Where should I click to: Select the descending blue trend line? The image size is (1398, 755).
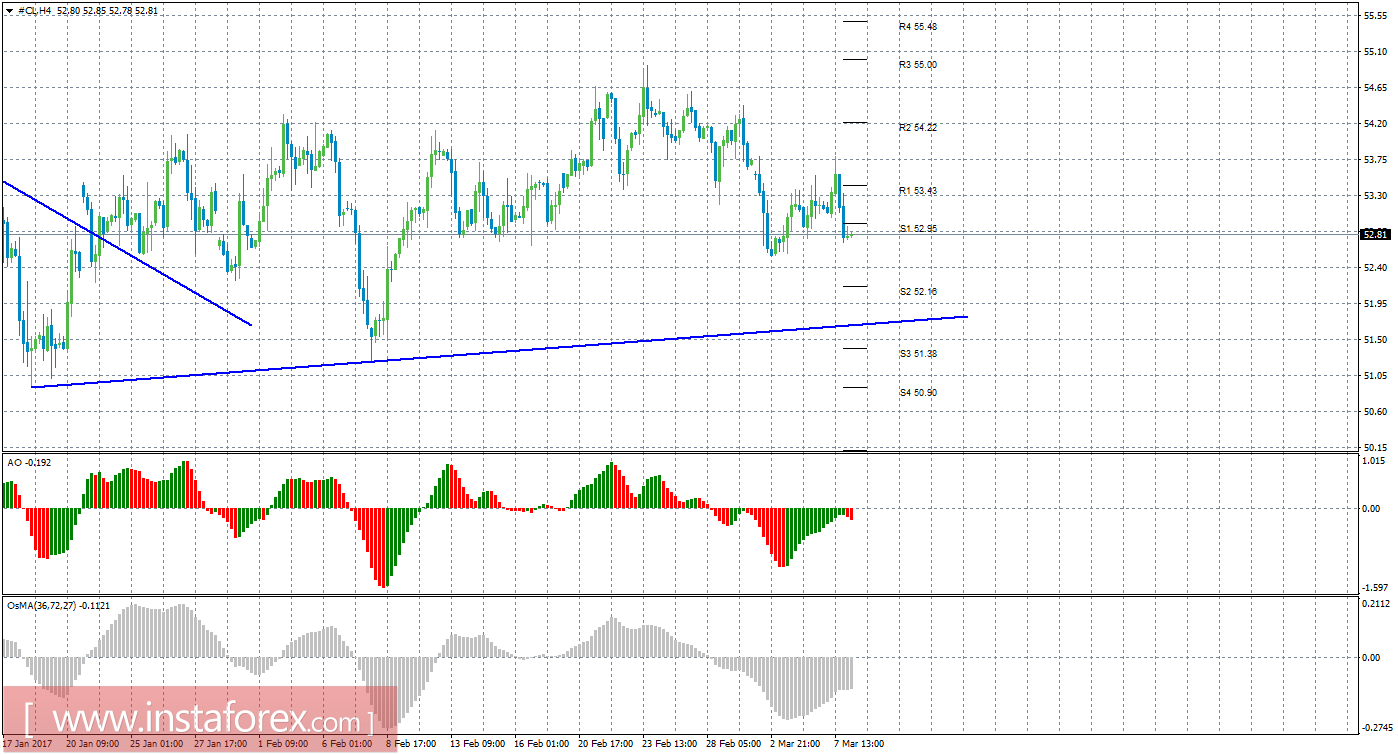[x=126, y=253]
